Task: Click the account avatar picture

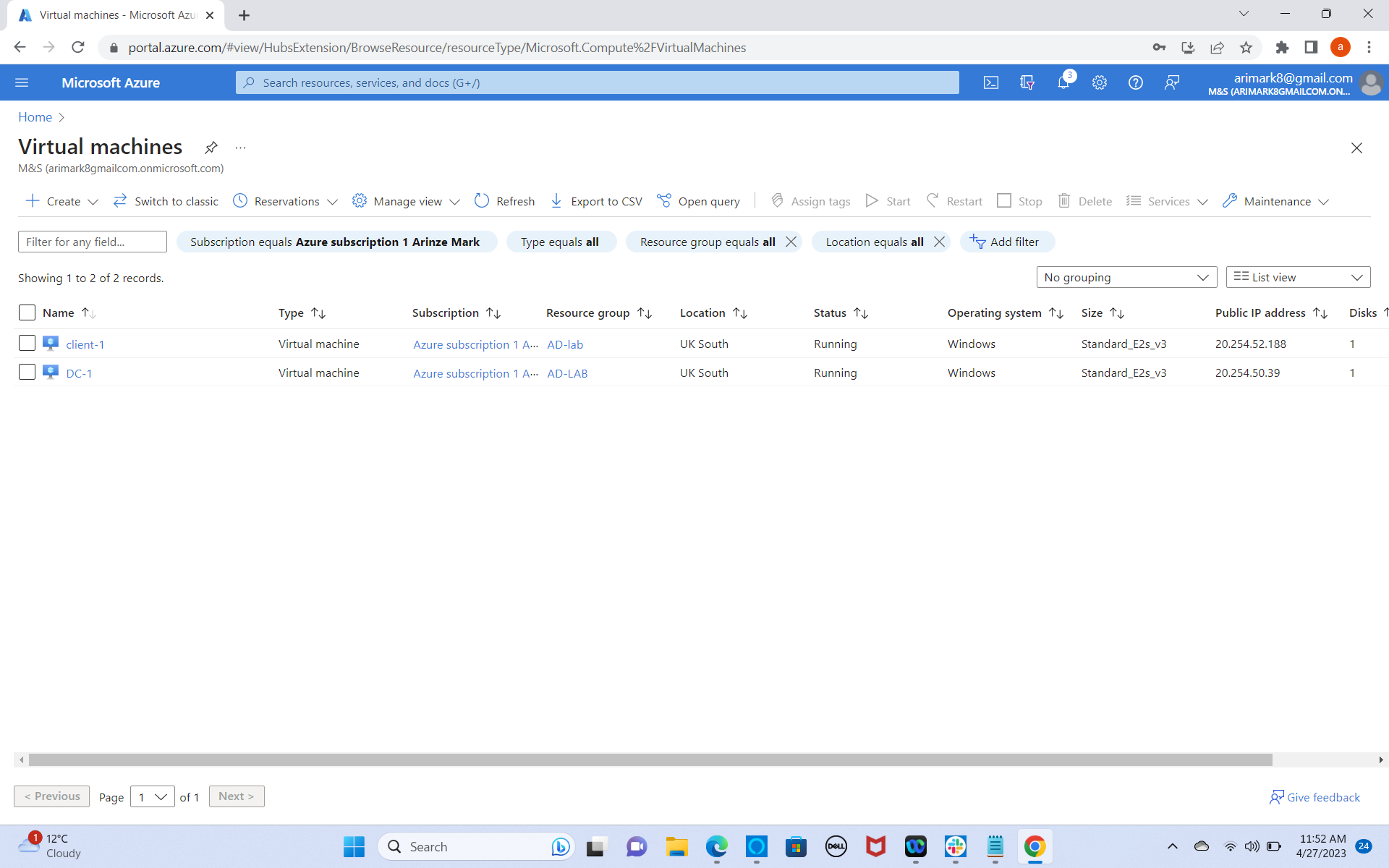Action: coord(1370,83)
